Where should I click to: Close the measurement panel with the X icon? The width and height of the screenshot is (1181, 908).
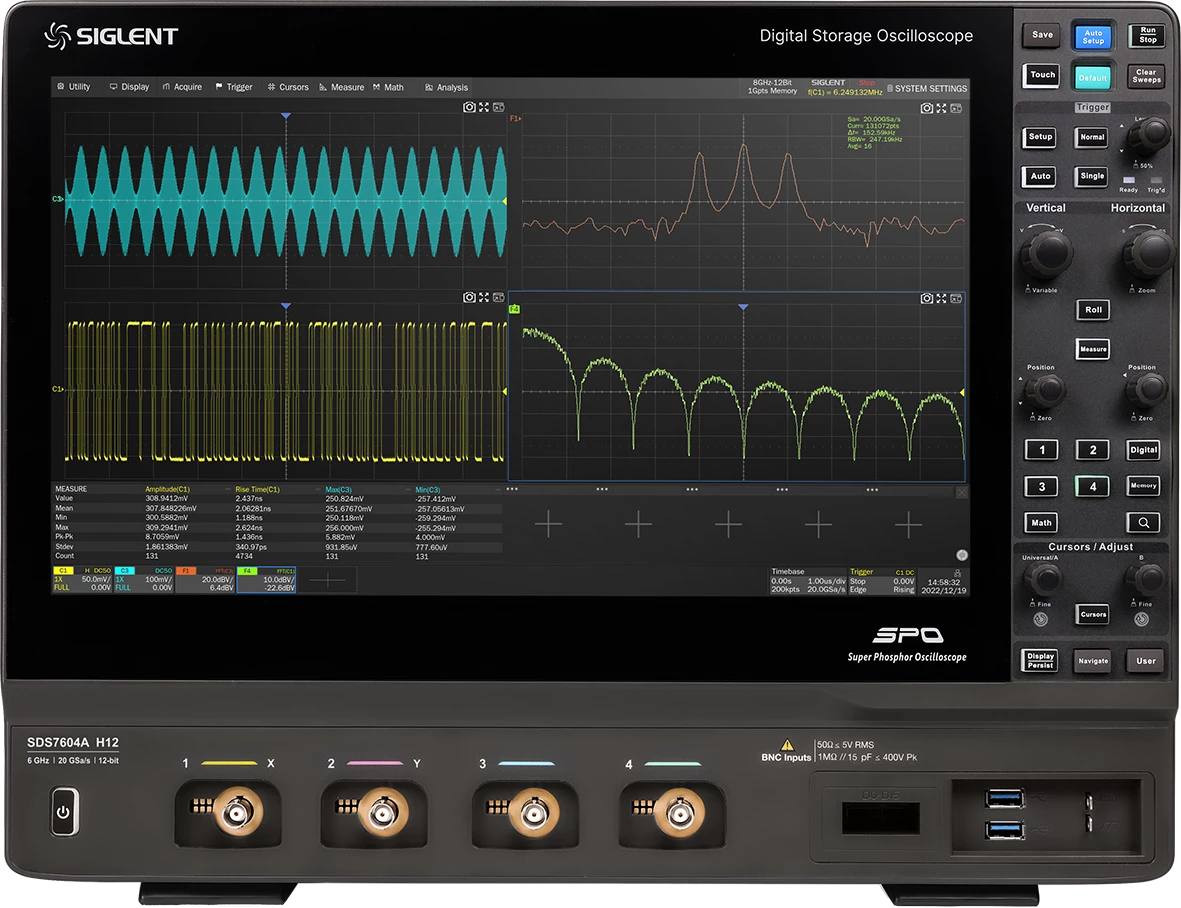[x=962, y=492]
